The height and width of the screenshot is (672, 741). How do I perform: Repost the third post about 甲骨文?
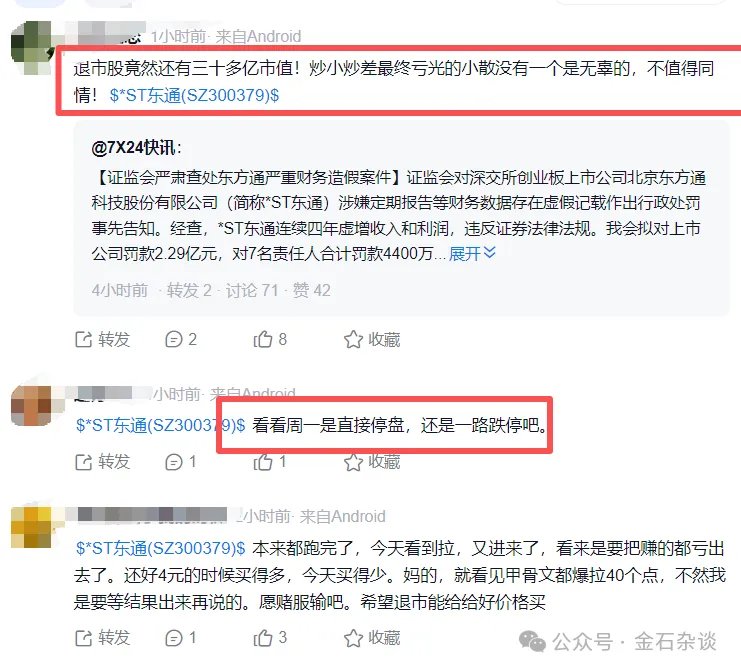102,638
